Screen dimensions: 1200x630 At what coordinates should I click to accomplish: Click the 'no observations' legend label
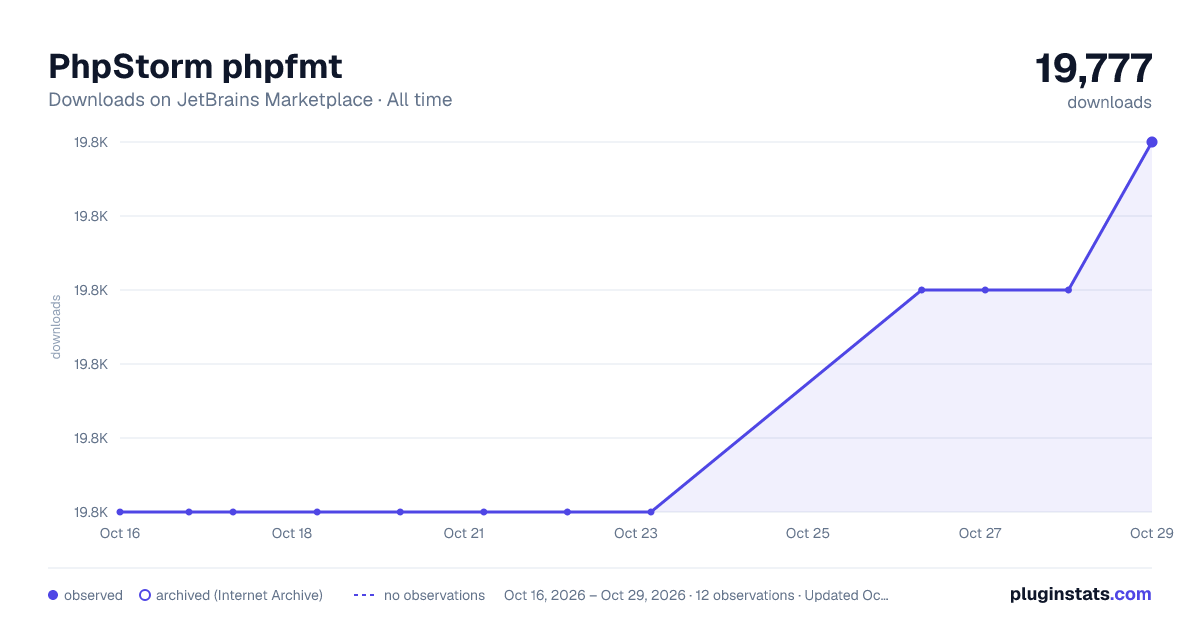434,595
